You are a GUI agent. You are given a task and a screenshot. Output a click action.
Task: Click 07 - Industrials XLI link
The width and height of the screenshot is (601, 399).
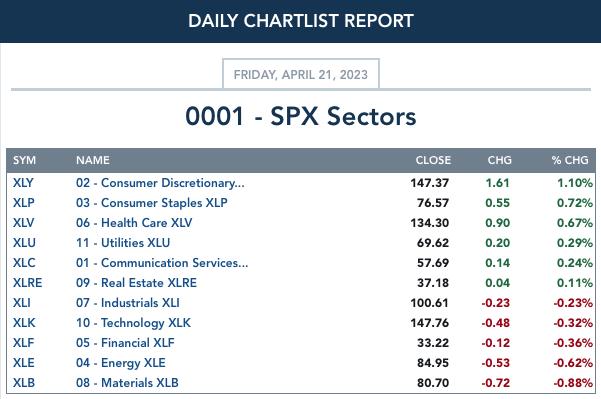pos(128,303)
